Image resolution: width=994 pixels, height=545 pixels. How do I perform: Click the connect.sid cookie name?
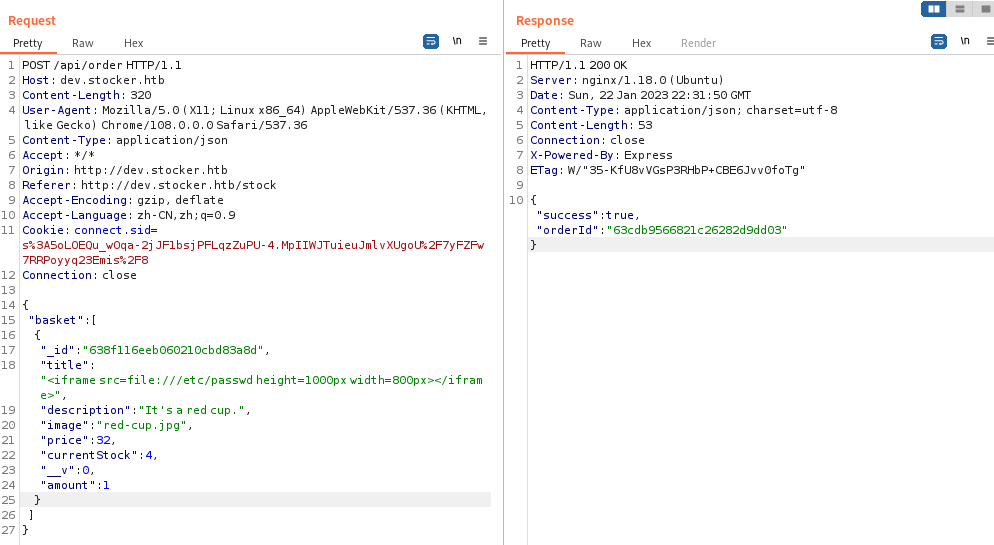113,230
